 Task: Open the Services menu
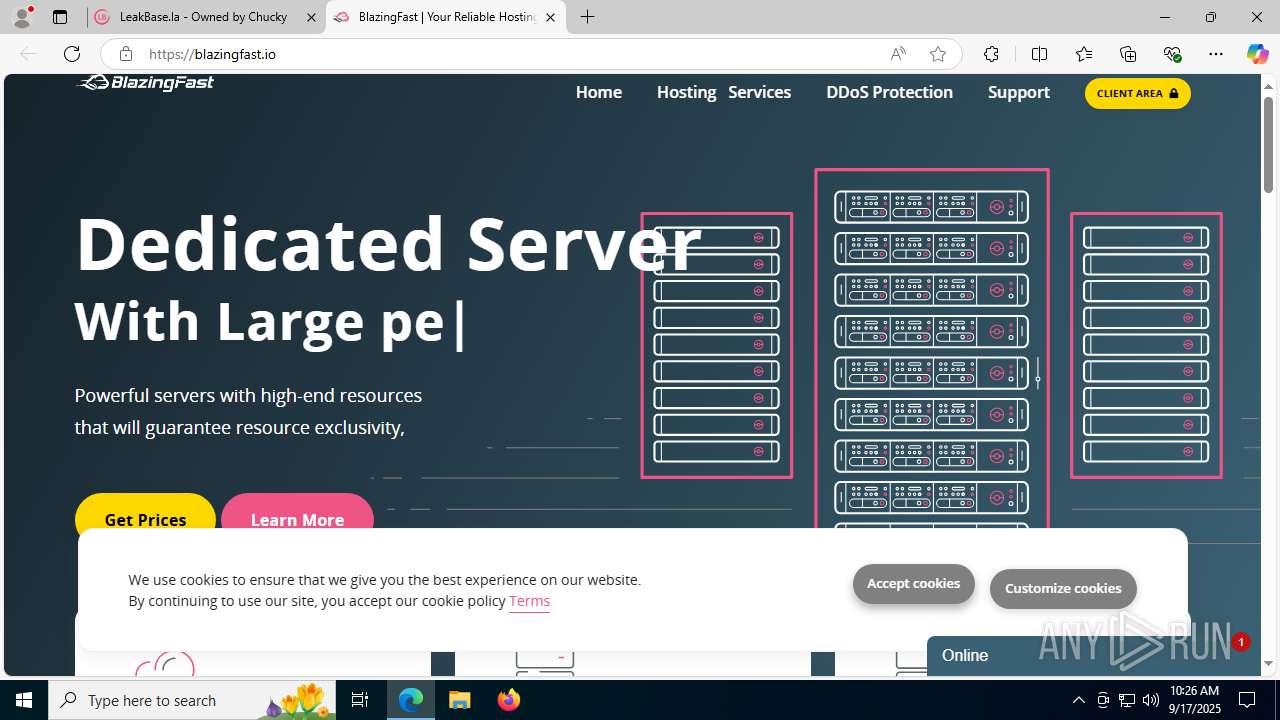759,92
